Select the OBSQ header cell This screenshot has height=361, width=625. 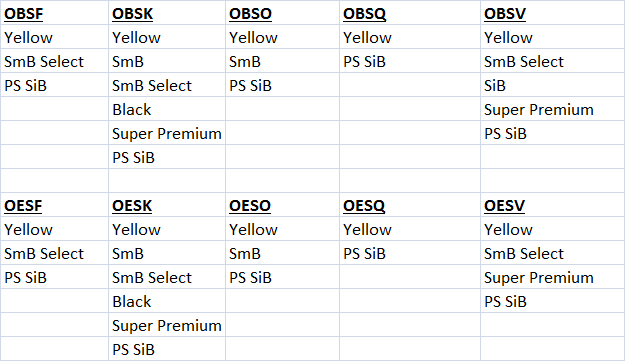coord(410,13)
